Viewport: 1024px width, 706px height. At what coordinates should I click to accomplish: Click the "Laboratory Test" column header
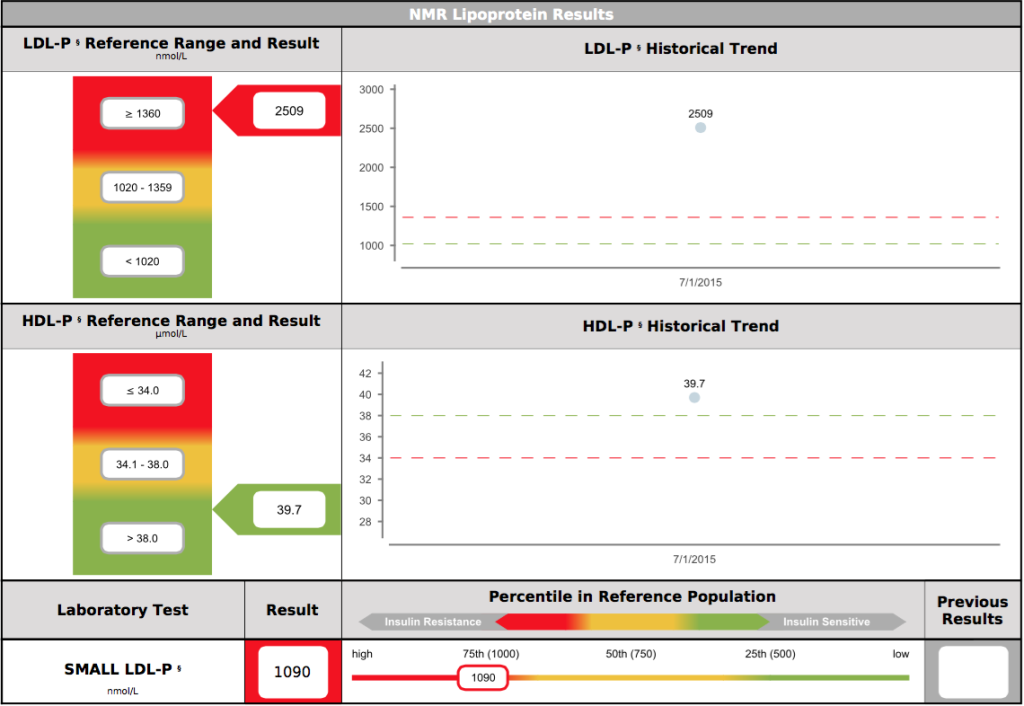click(x=123, y=610)
